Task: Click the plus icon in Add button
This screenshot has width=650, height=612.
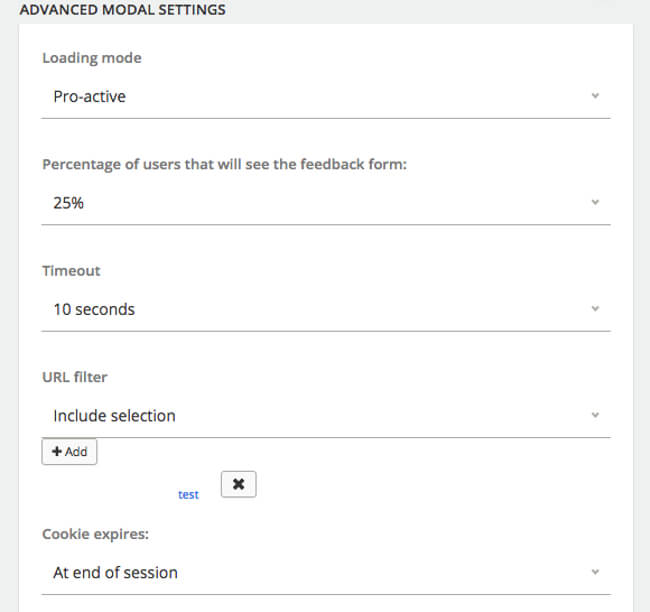Action: [x=56, y=452]
